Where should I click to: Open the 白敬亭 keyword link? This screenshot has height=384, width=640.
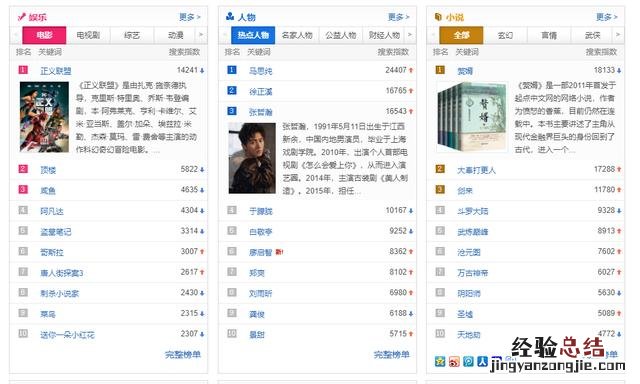(x=260, y=232)
